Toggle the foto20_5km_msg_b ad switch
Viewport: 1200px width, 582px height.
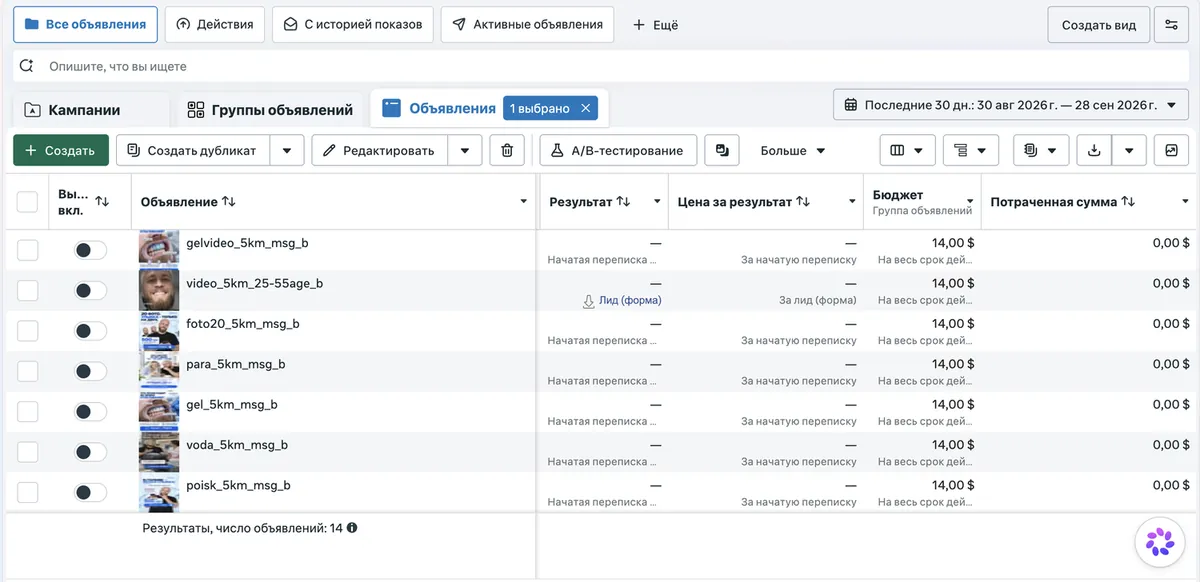pyautogui.click(x=90, y=331)
